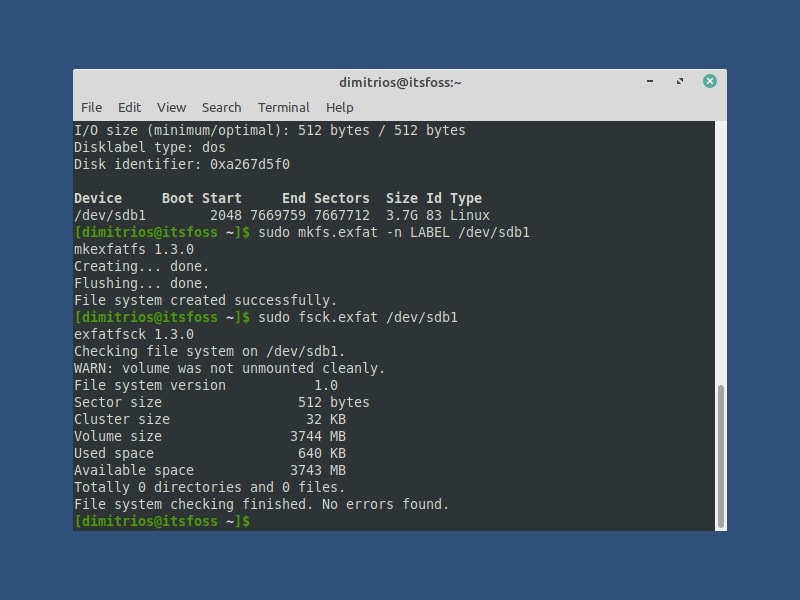Open the Help menu

(338, 107)
